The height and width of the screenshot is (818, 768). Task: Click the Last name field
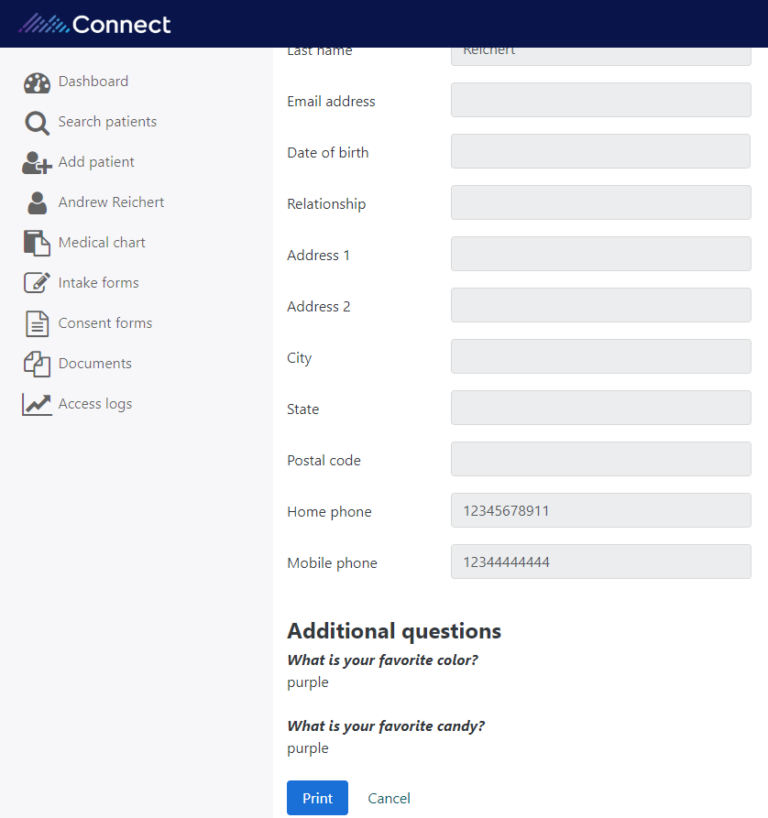(601, 56)
